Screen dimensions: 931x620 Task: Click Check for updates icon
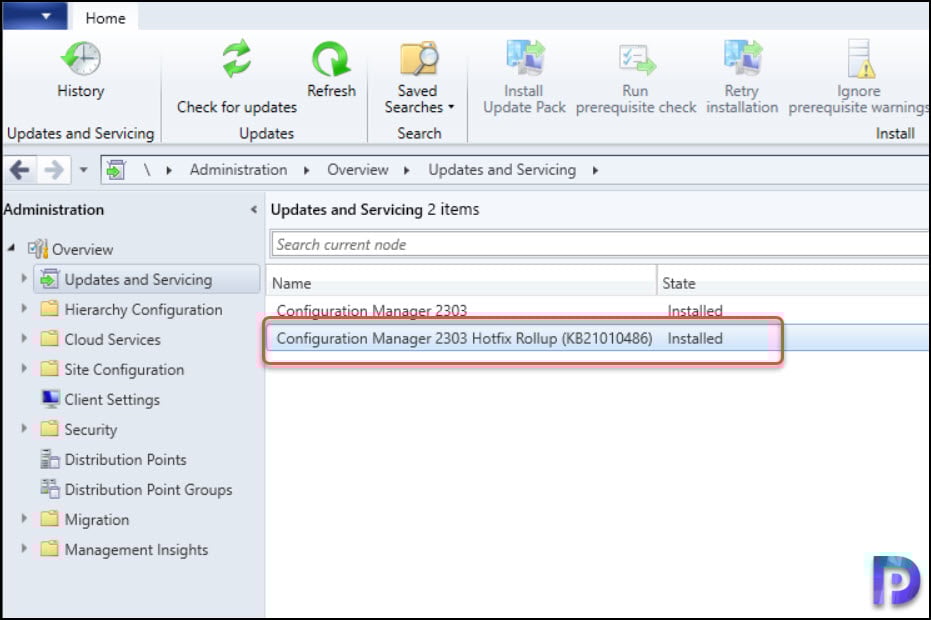(236, 58)
